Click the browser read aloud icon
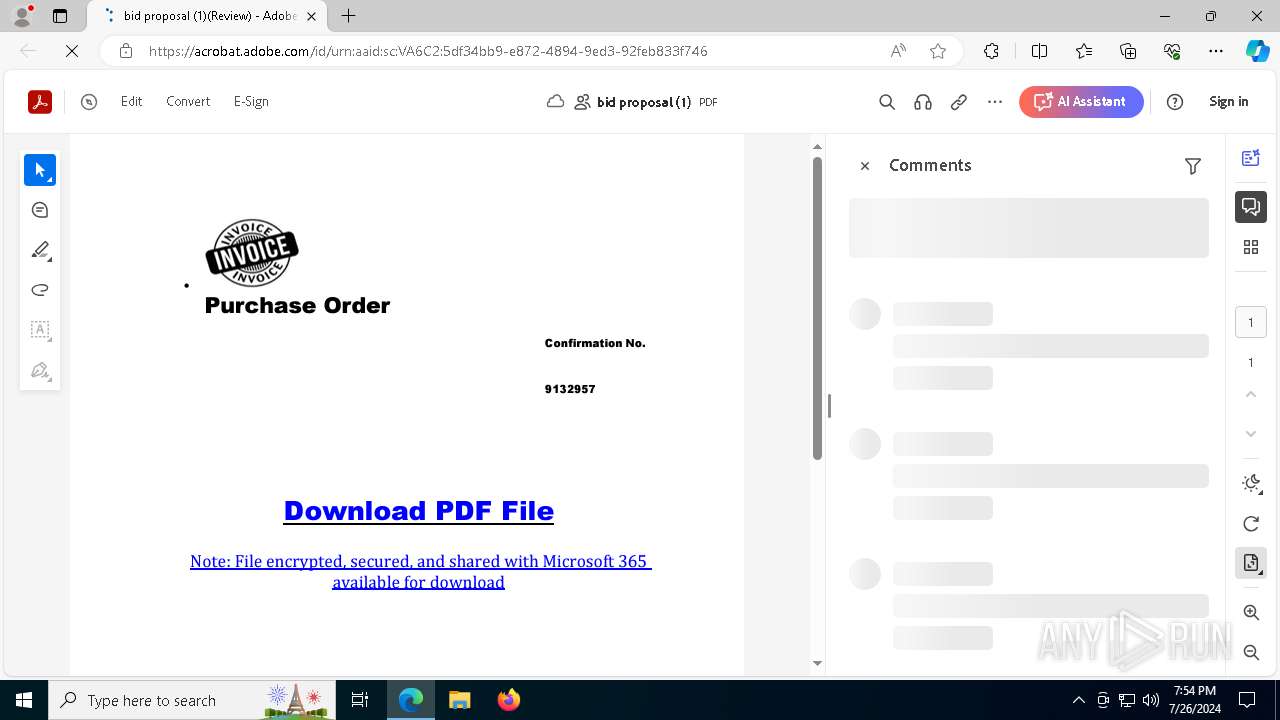 [898, 51]
